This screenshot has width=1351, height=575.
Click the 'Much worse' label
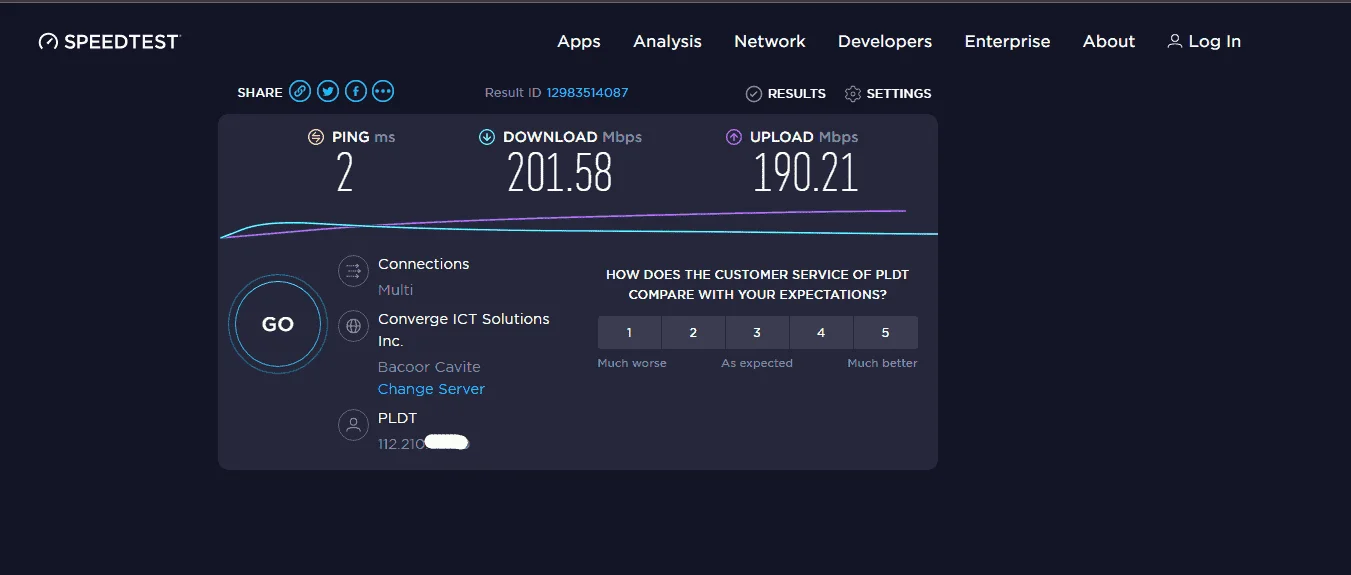pyautogui.click(x=632, y=363)
